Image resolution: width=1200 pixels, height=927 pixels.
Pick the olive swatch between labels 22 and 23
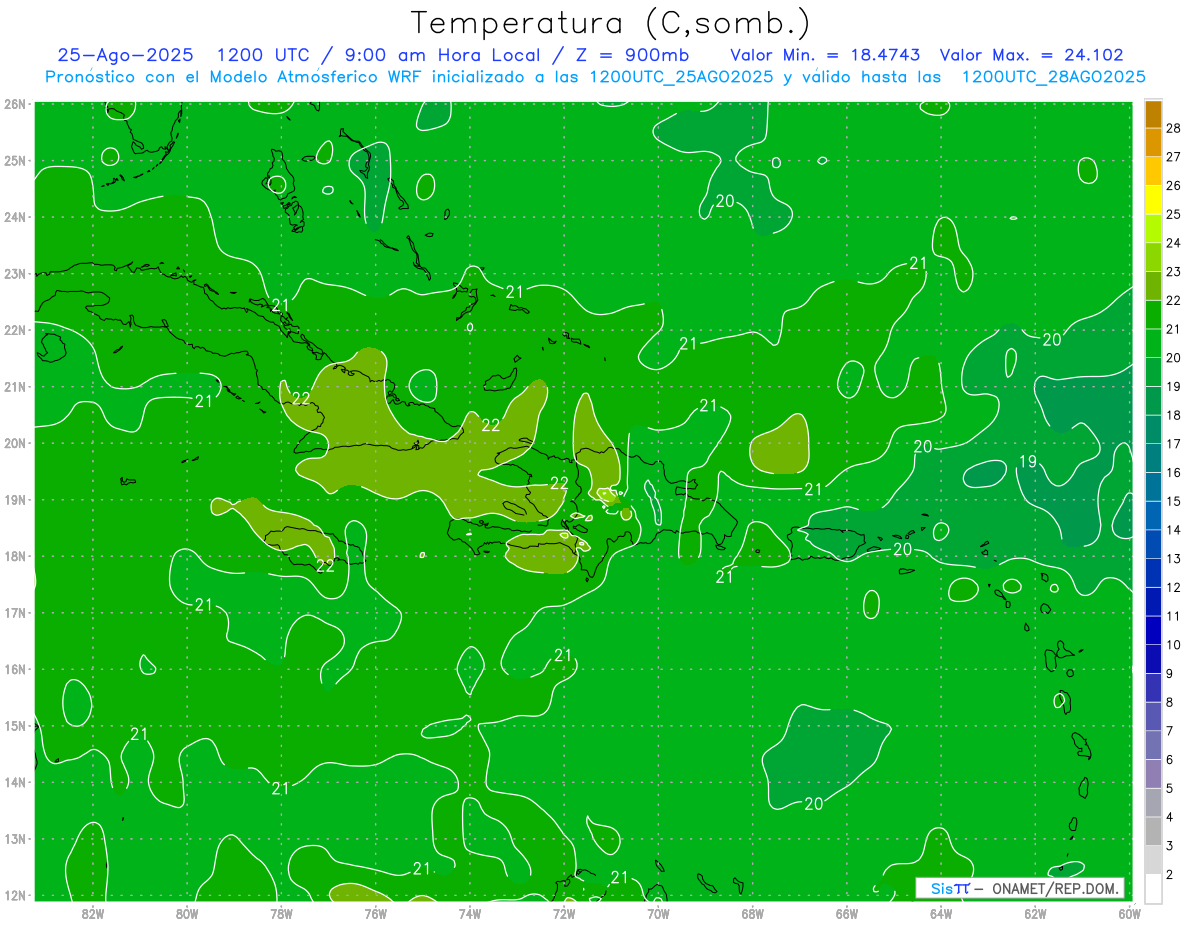tap(1153, 286)
